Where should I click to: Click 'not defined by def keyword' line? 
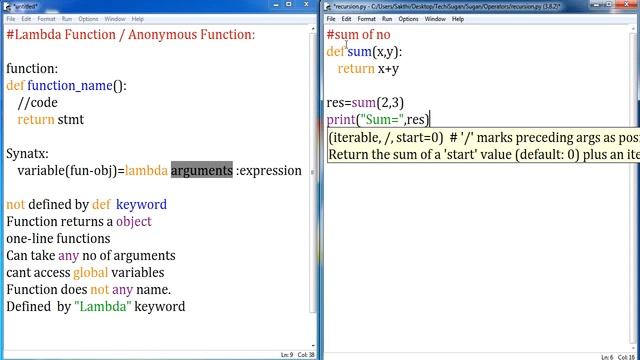tap(87, 204)
